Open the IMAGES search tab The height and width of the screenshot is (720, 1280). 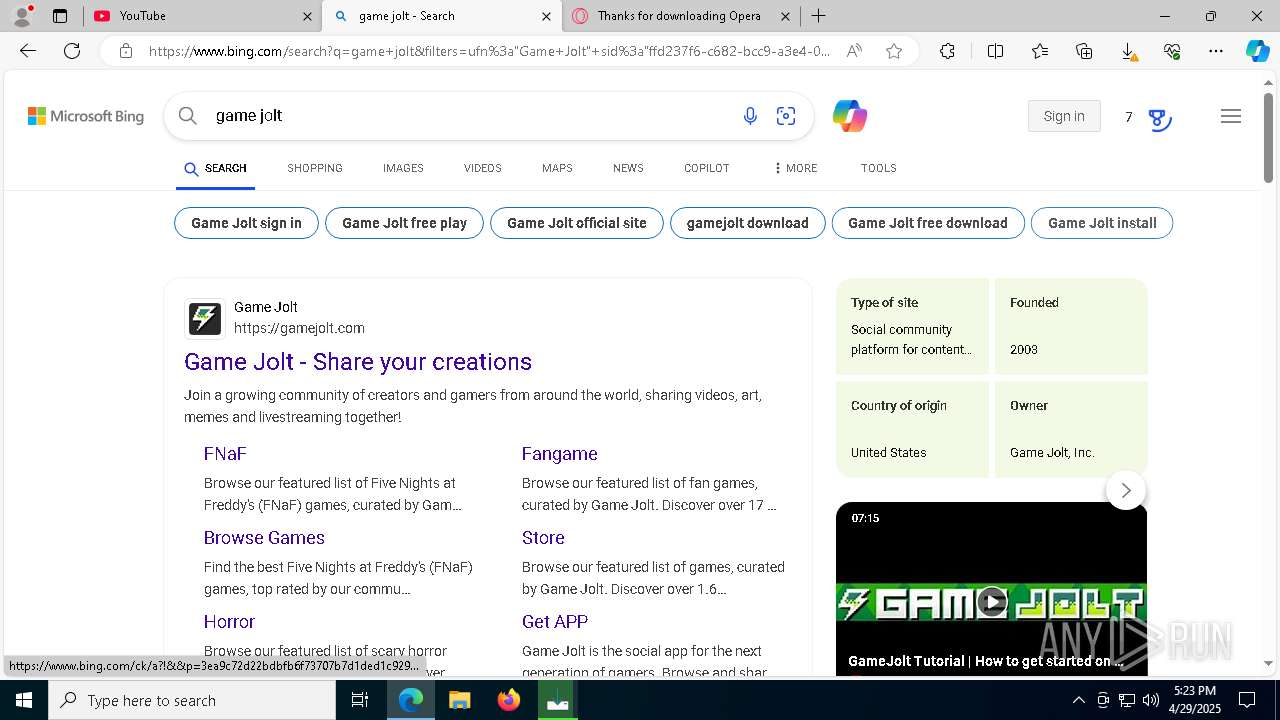point(403,168)
